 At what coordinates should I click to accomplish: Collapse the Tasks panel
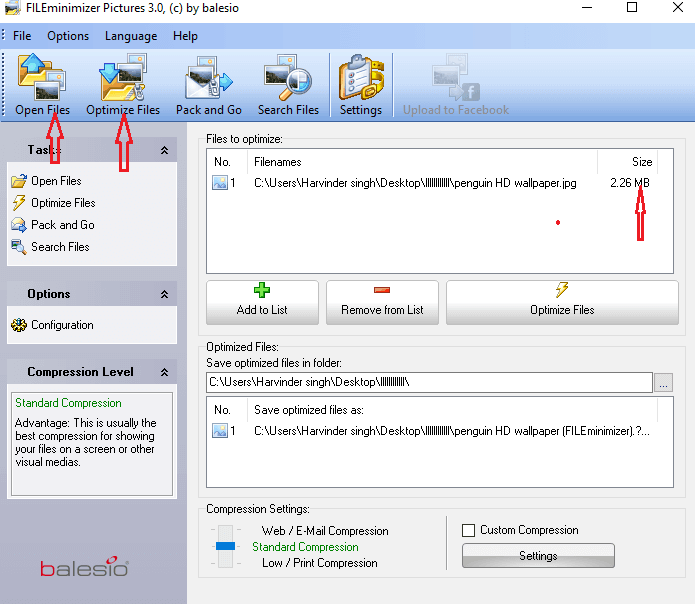tap(164, 150)
